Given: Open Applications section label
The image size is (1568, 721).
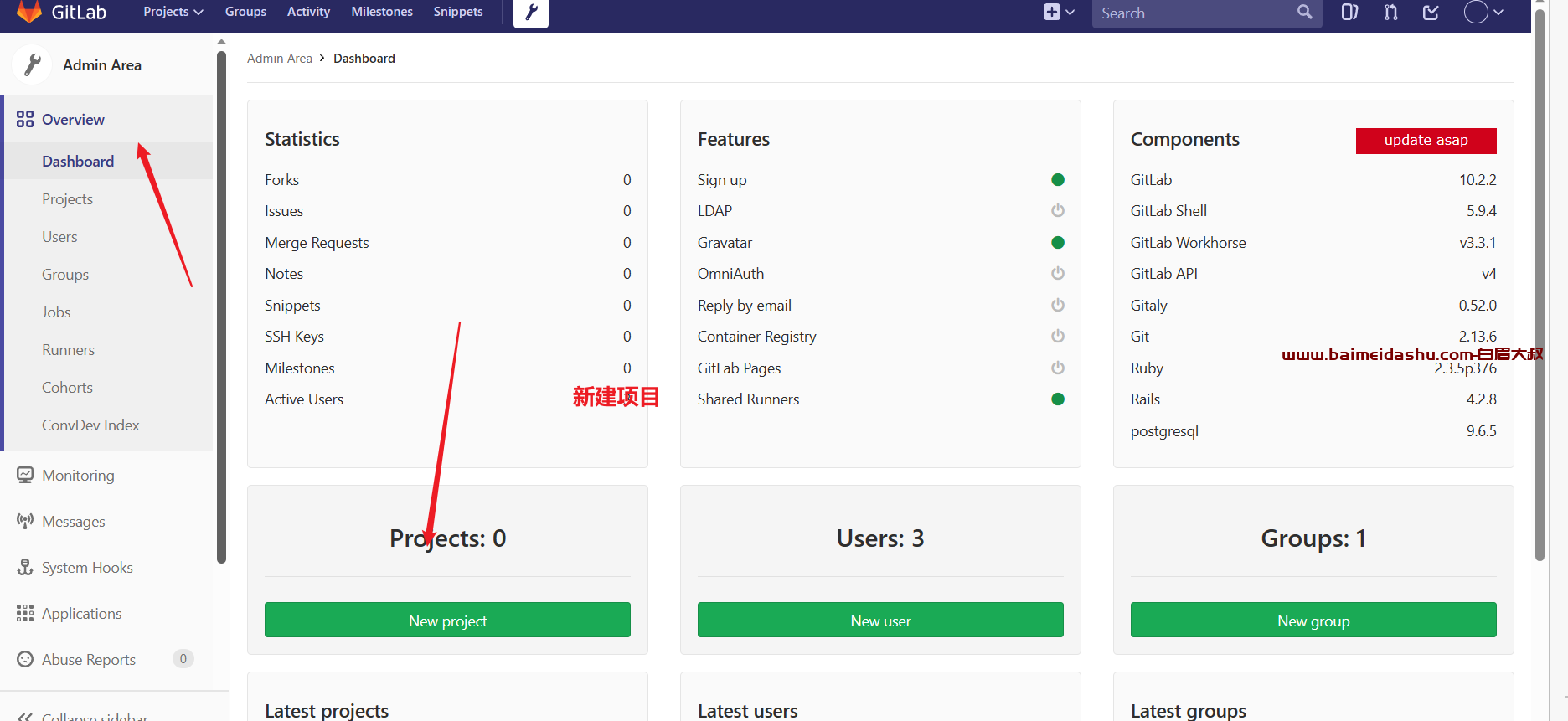Looking at the screenshot, I should point(81,613).
